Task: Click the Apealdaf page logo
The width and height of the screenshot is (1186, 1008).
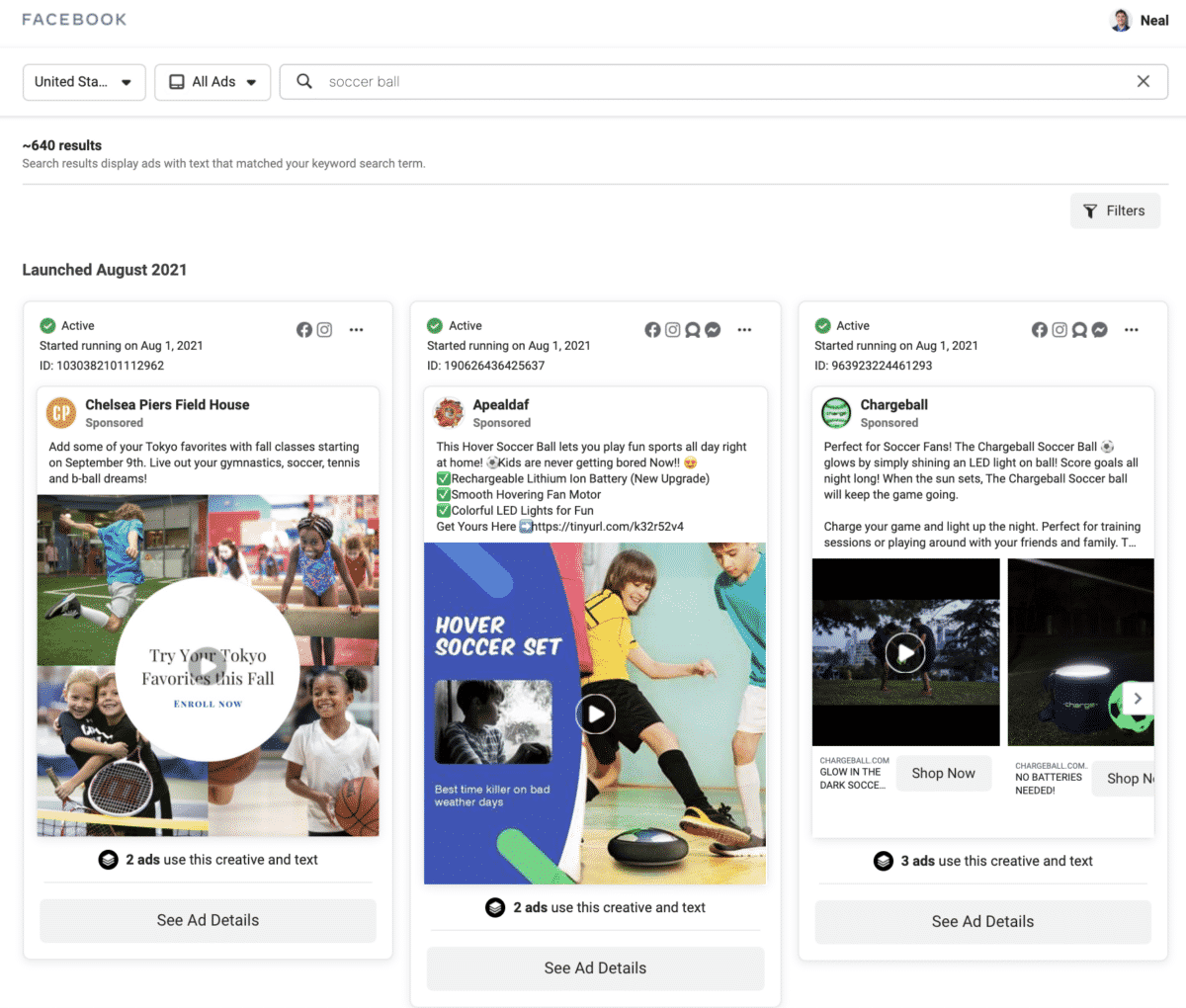Action: point(449,413)
